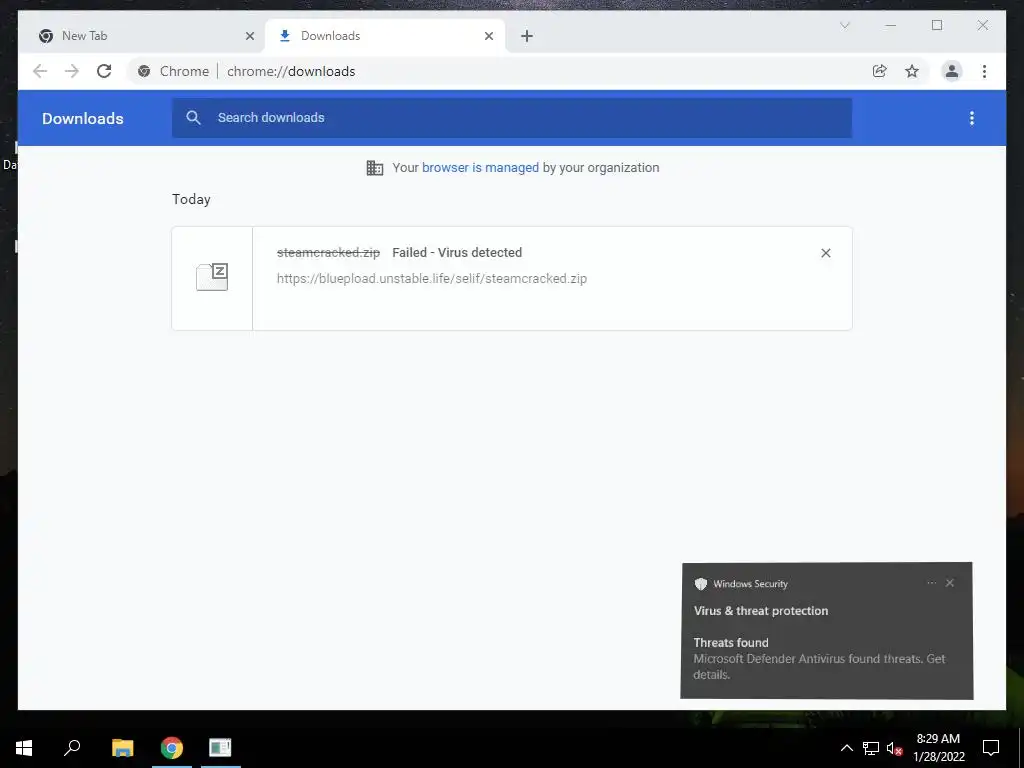
Task: Open the Windows Start menu
Action: 24,748
